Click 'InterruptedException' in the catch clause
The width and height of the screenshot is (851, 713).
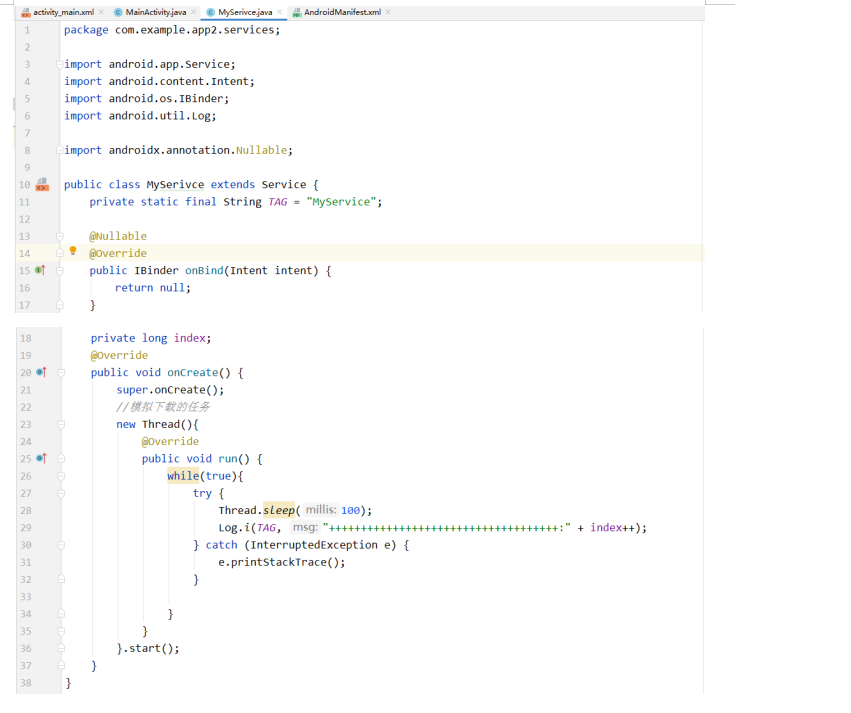pos(314,545)
